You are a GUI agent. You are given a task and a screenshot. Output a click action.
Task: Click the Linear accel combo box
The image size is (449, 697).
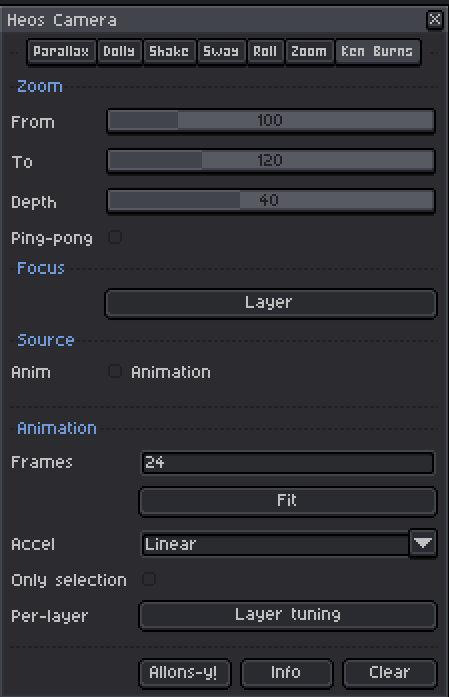click(276, 544)
